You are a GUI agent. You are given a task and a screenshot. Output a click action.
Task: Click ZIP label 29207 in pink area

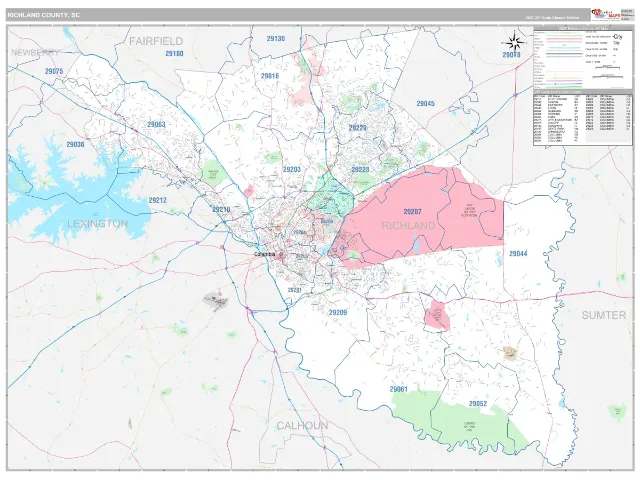412,211
